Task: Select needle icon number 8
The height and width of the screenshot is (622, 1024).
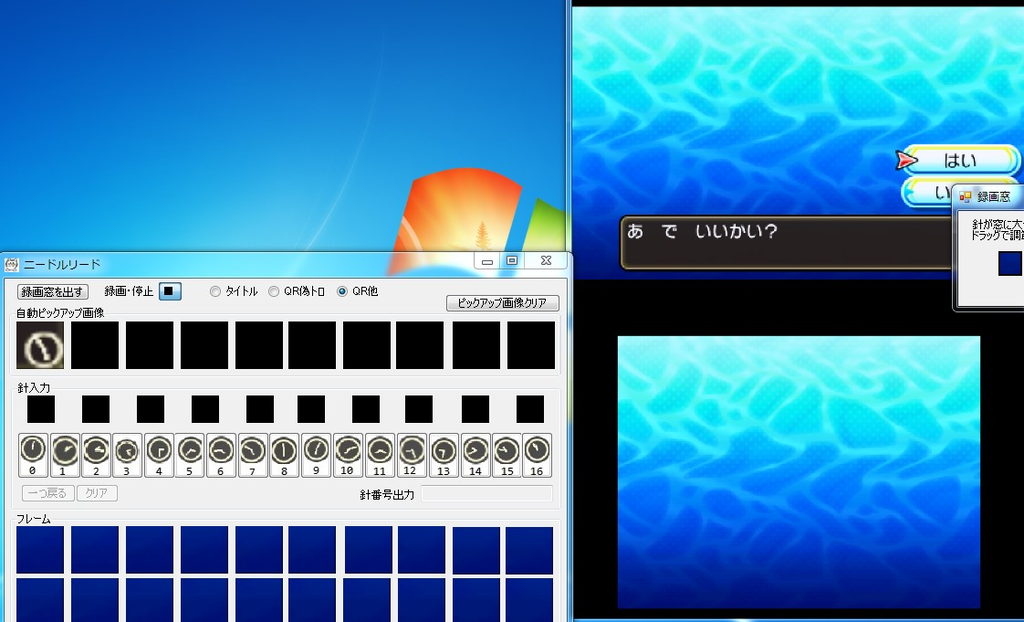Action: [284, 455]
